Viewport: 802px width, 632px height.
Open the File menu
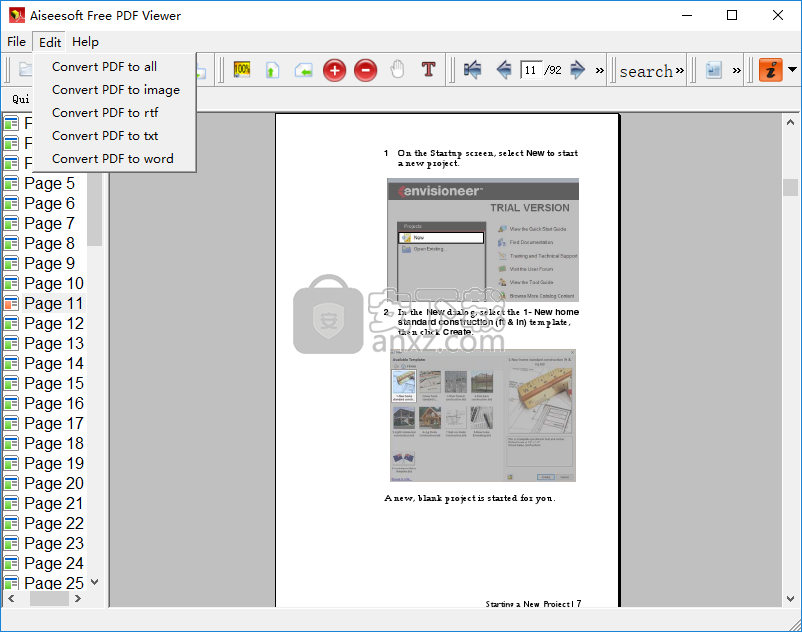click(x=16, y=41)
